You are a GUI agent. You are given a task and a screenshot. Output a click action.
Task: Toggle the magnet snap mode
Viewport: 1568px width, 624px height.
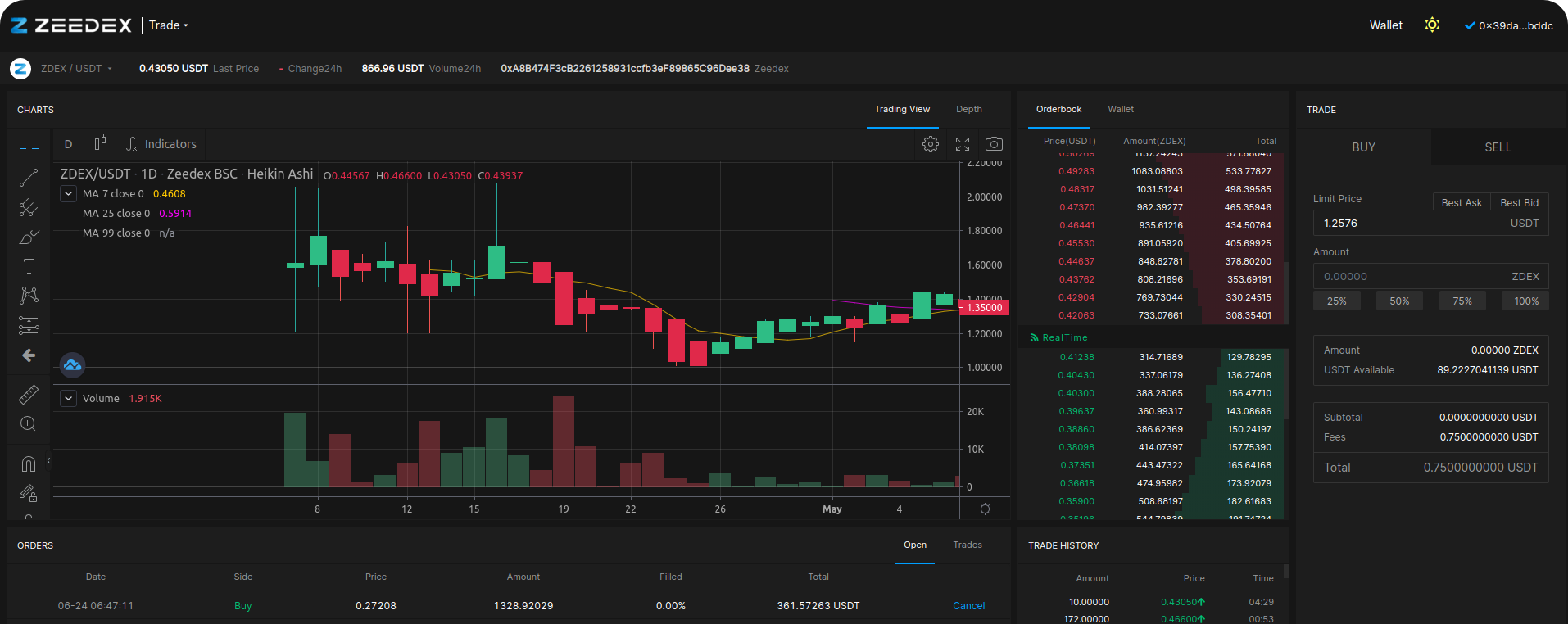(29, 464)
